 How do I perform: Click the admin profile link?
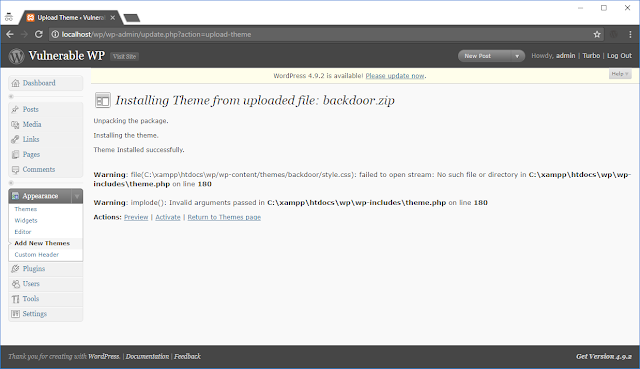[565, 56]
